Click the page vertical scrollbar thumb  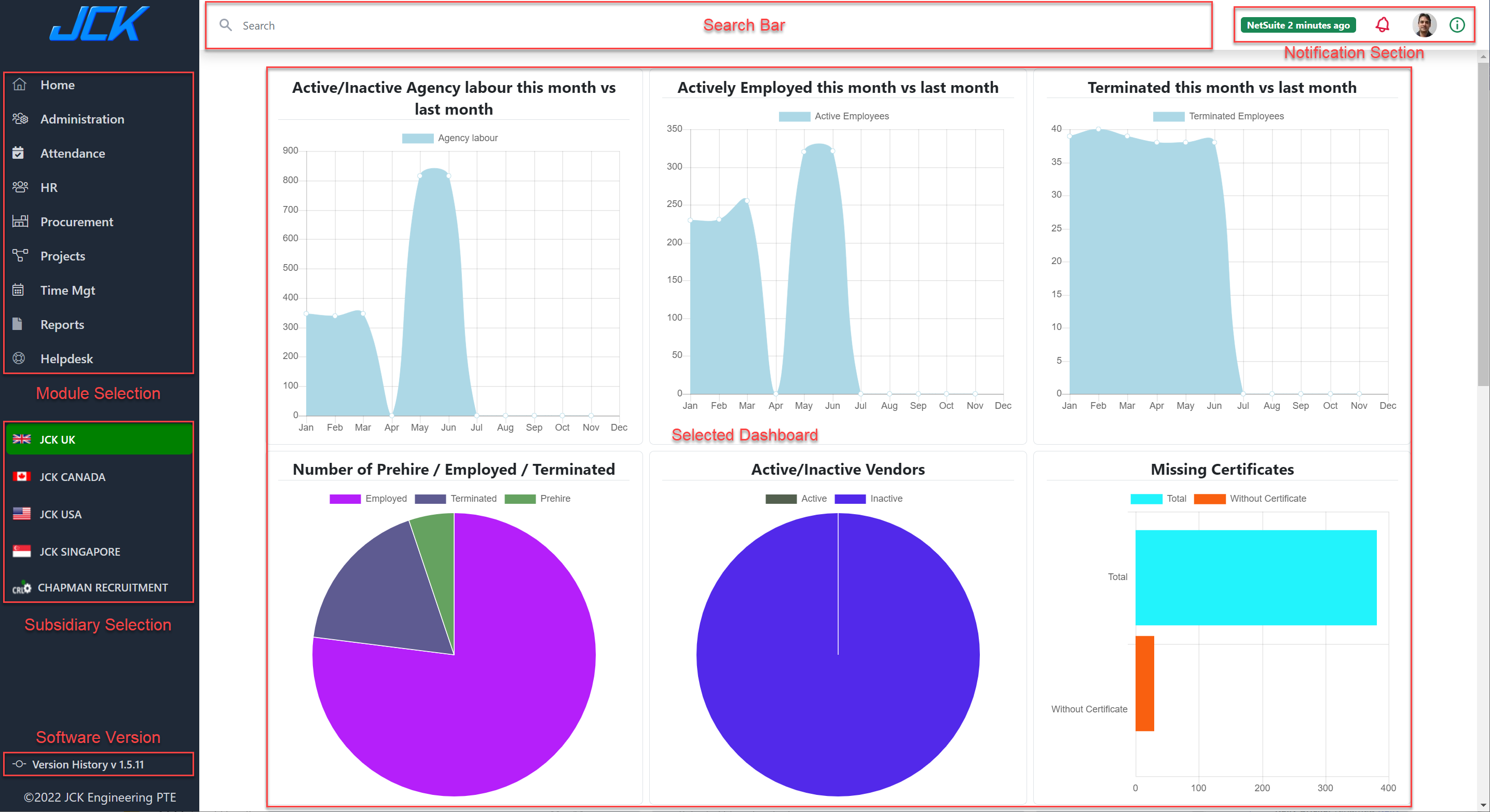(1483, 223)
